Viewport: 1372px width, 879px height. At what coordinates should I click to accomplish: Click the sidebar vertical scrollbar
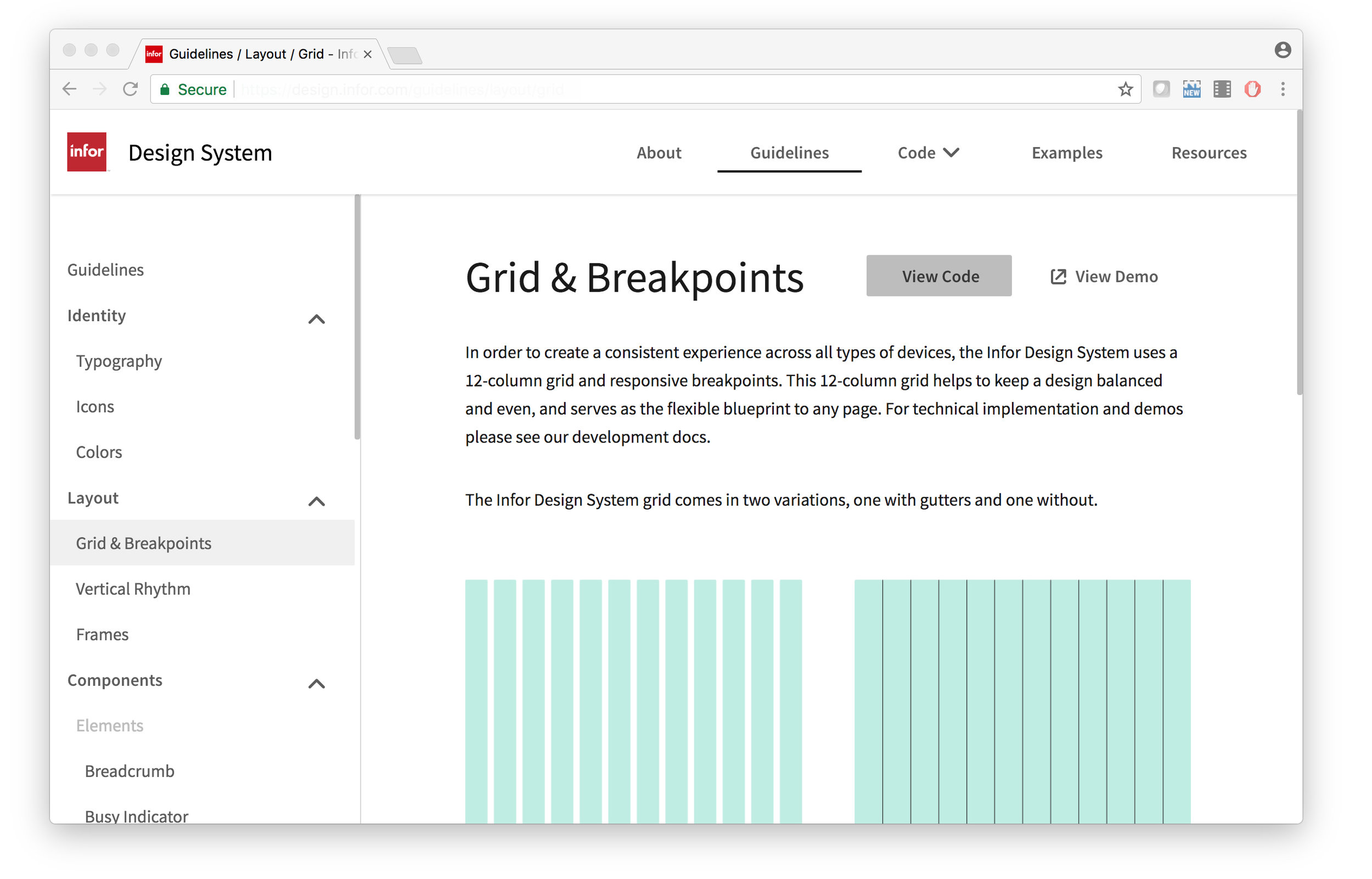coord(358,318)
